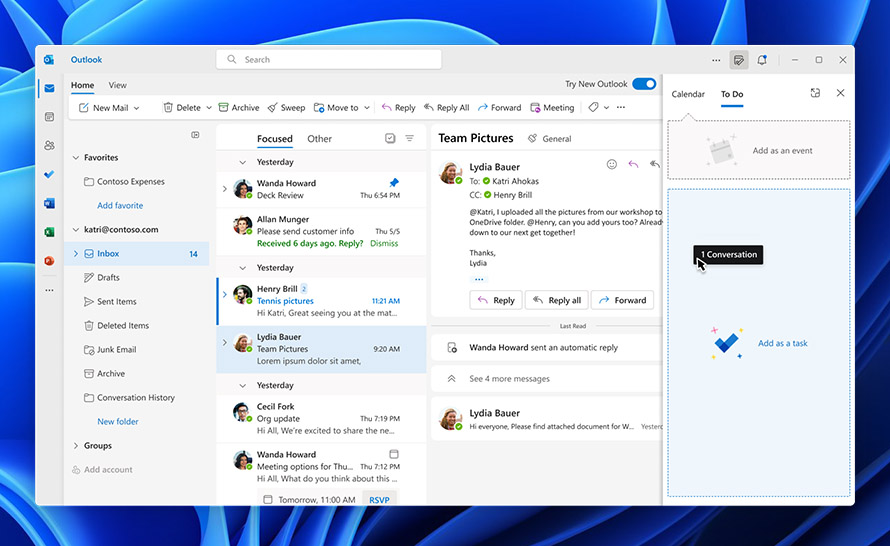This screenshot has width=890, height=546.
Task: Click the select-all checkbox icon in message list
Action: coord(390,138)
